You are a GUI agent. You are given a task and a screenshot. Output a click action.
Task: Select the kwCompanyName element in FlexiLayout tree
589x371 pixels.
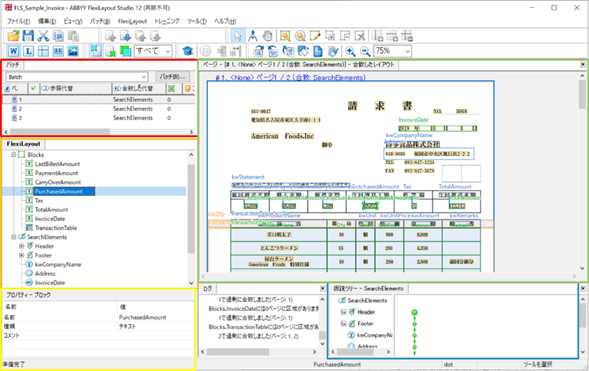click(x=58, y=264)
